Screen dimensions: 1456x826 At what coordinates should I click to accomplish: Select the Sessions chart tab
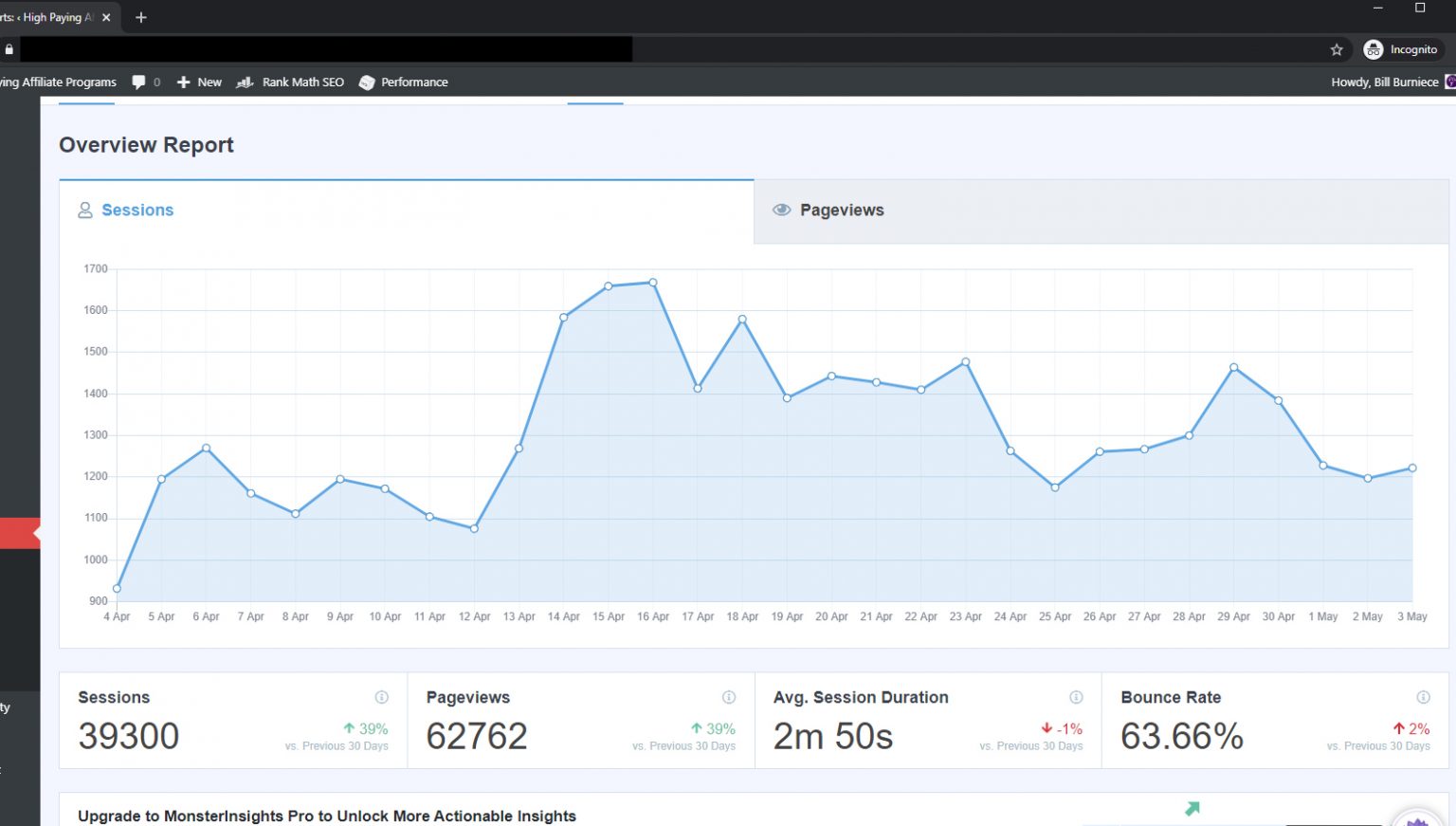[137, 211]
